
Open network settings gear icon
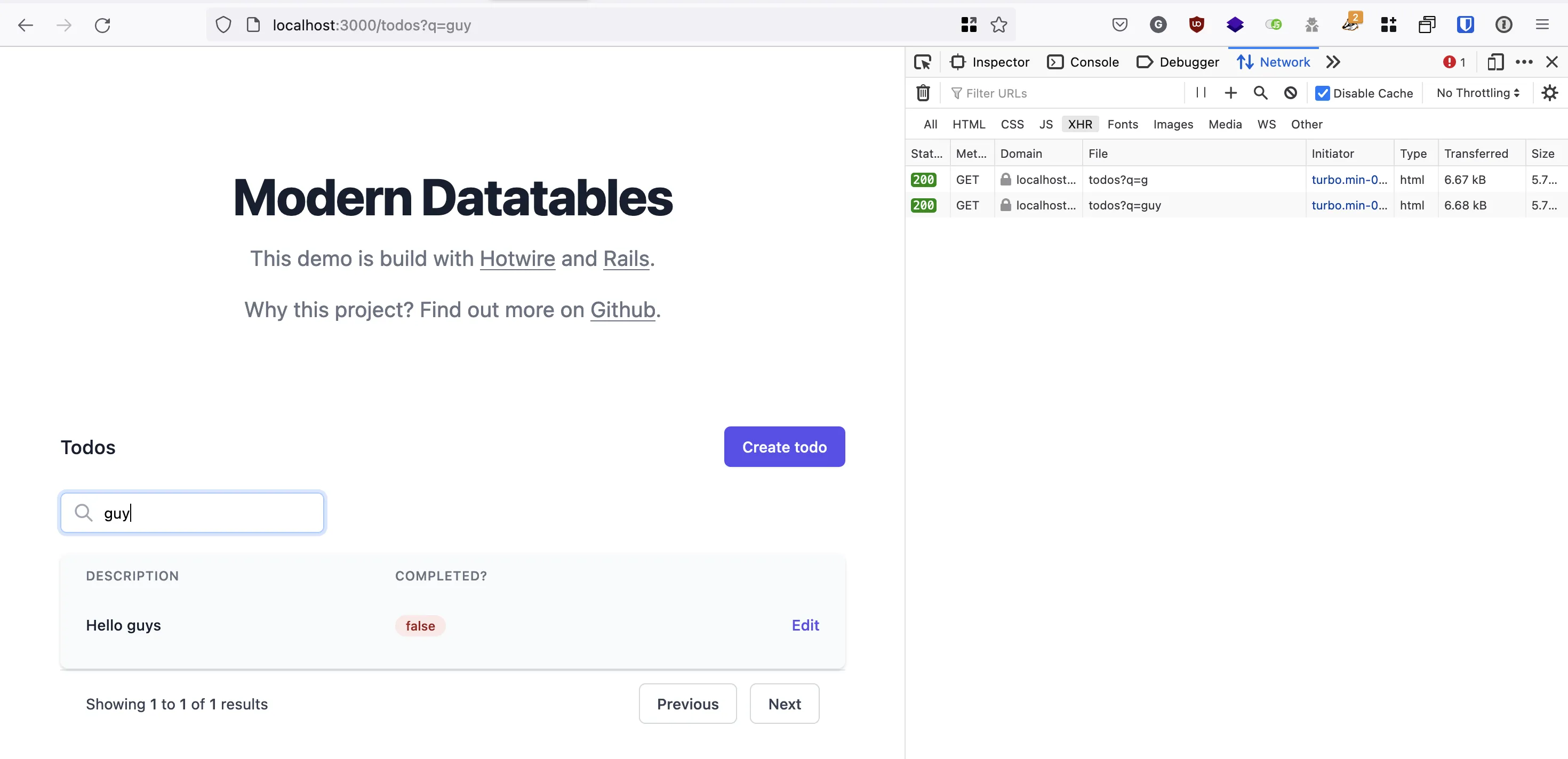(x=1549, y=93)
